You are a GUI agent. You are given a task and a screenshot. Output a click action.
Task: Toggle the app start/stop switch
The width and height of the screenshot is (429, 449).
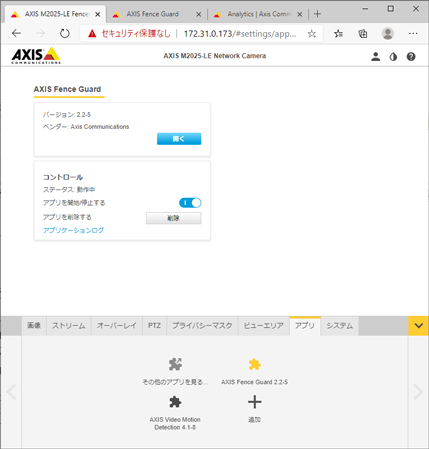[x=190, y=203]
